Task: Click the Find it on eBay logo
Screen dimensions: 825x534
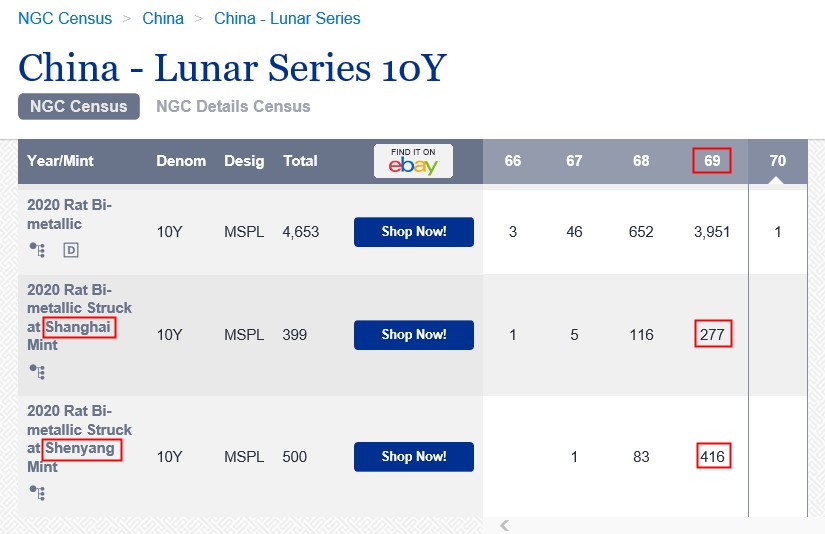Action: tap(413, 161)
